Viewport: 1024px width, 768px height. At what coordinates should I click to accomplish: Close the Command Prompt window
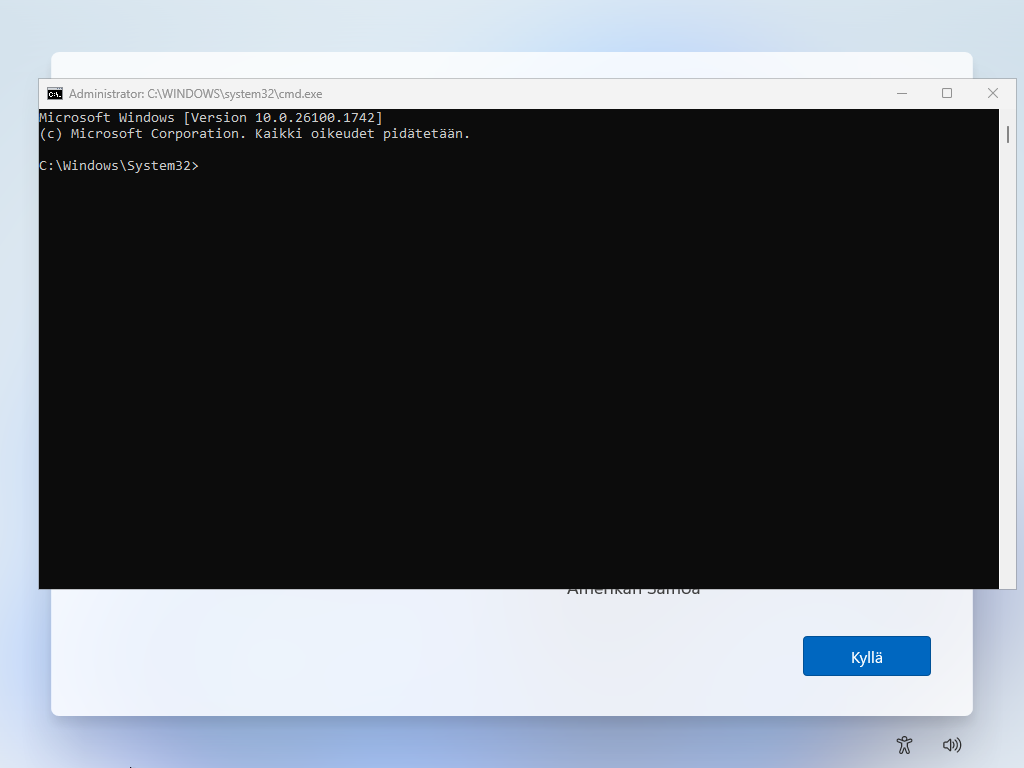[x=993, y=94]
